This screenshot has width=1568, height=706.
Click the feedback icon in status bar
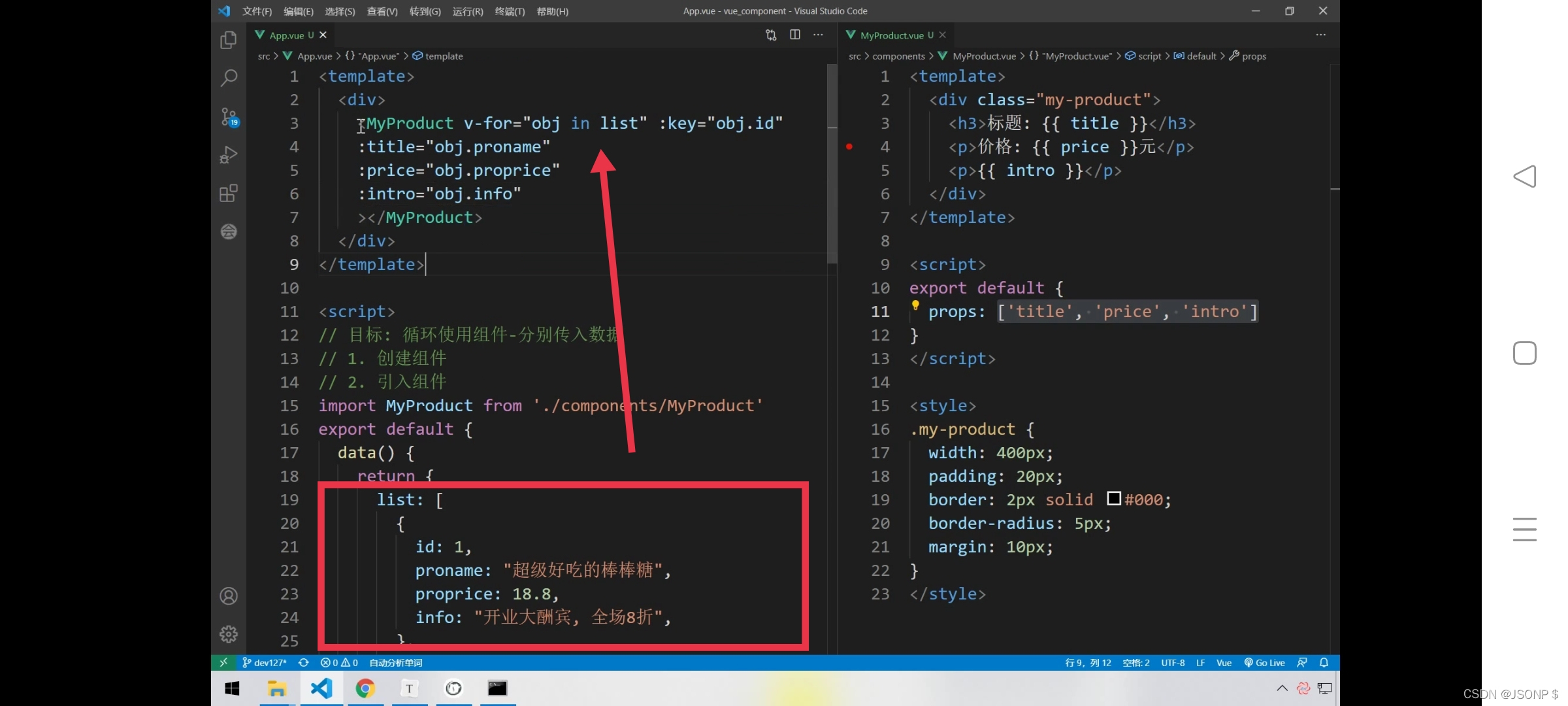coord(1302,662)
